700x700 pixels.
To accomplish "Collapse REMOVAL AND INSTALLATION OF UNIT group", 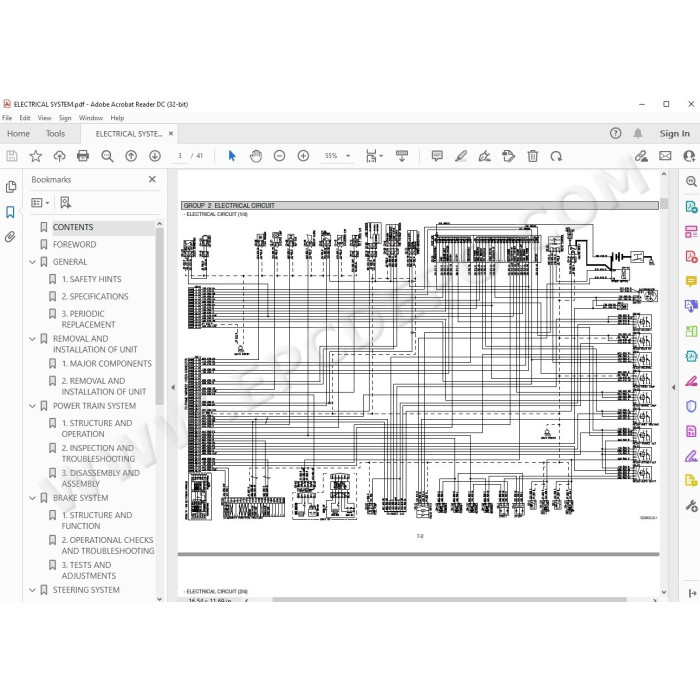I will coord(32,339).
